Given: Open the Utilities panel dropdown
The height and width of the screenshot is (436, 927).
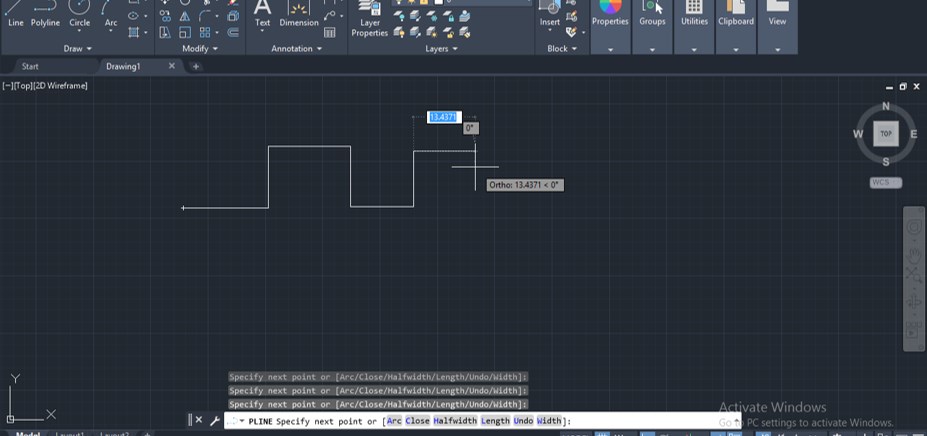Looking at the screenshot, I should tap(694, 50).
